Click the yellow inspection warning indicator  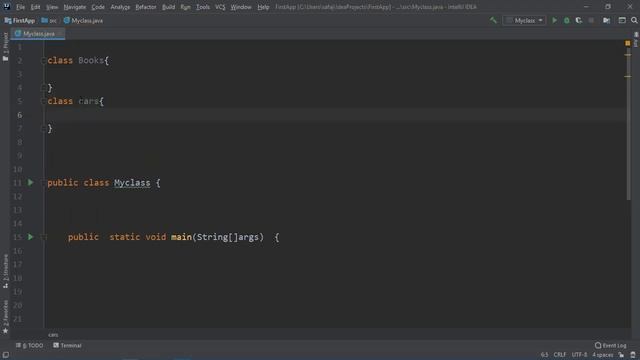[x=628, y=43]
